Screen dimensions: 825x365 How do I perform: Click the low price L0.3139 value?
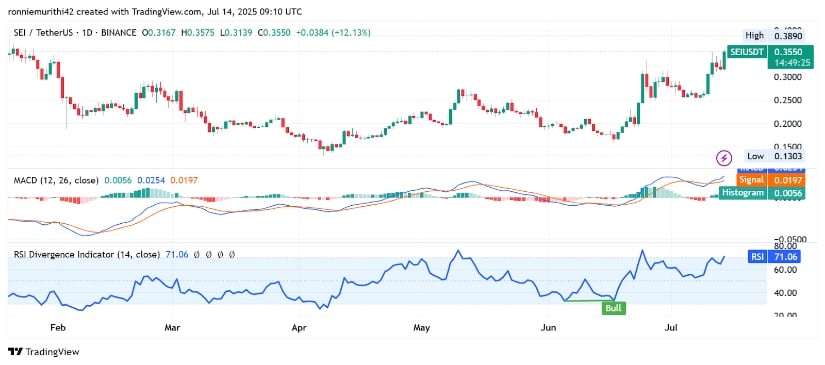click(x=236, y=33)
